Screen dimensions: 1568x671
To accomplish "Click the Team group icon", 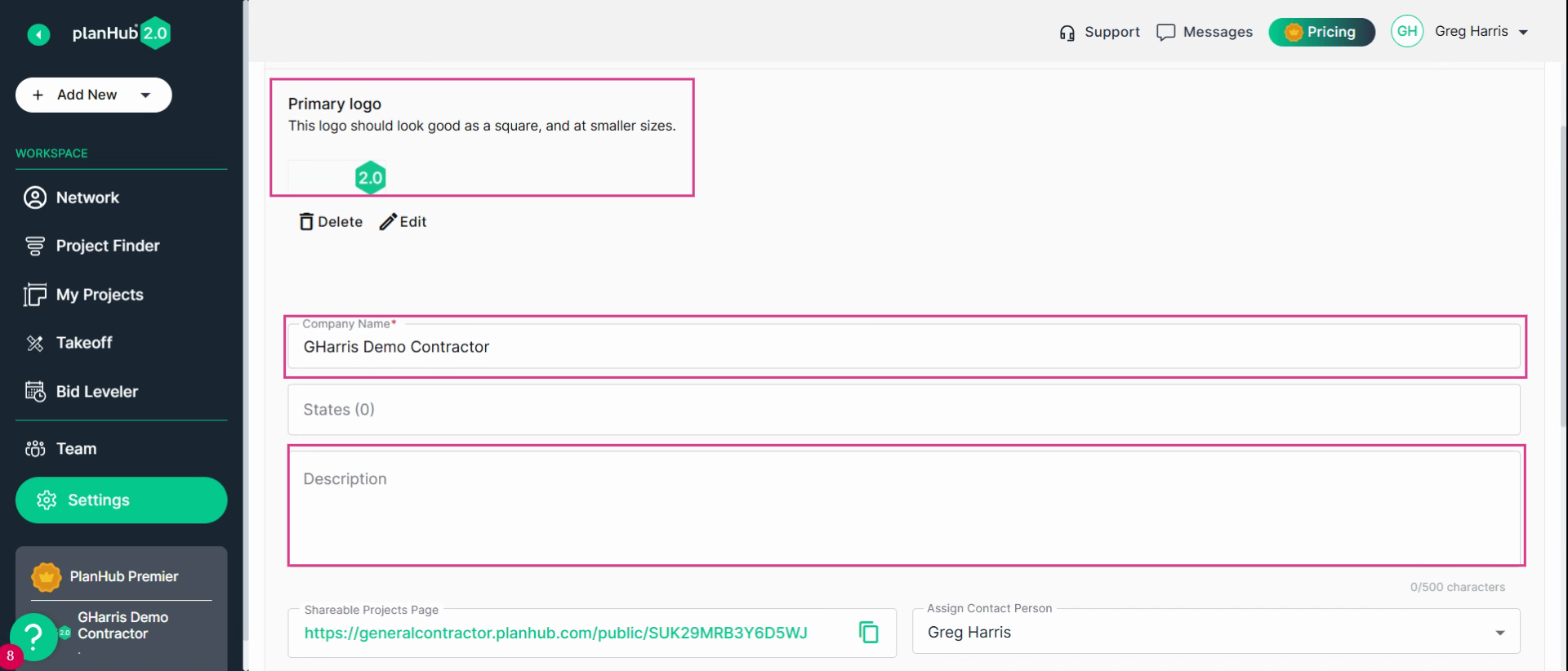I will [35, 449].
